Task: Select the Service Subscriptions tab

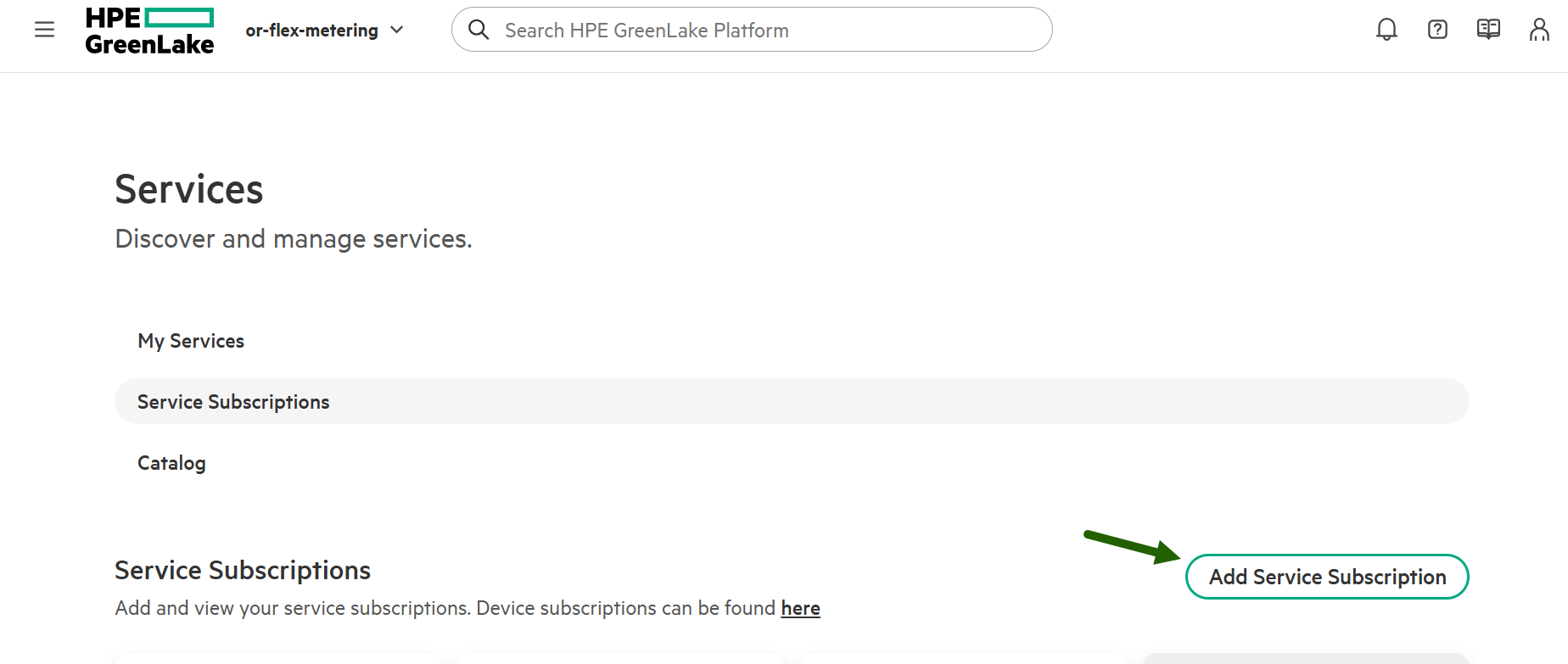Action: click(792, 401)
